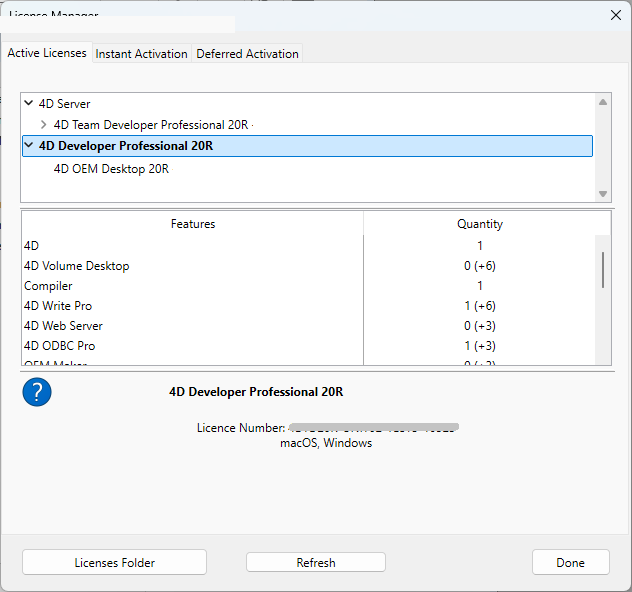Click the Licence Number label
This screenshot has height=592, width=632.
pyautogui.click(x=241, y=428)
